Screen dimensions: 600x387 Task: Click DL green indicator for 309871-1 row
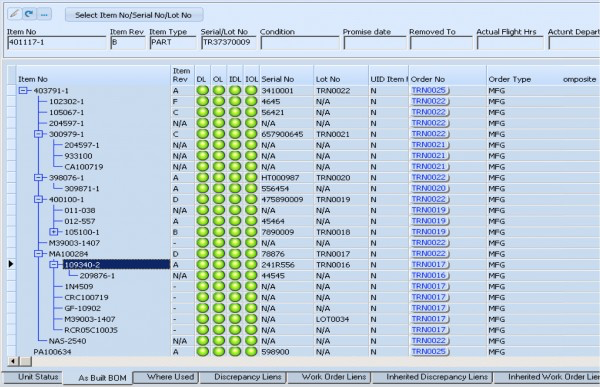click(x=202, y=188)
